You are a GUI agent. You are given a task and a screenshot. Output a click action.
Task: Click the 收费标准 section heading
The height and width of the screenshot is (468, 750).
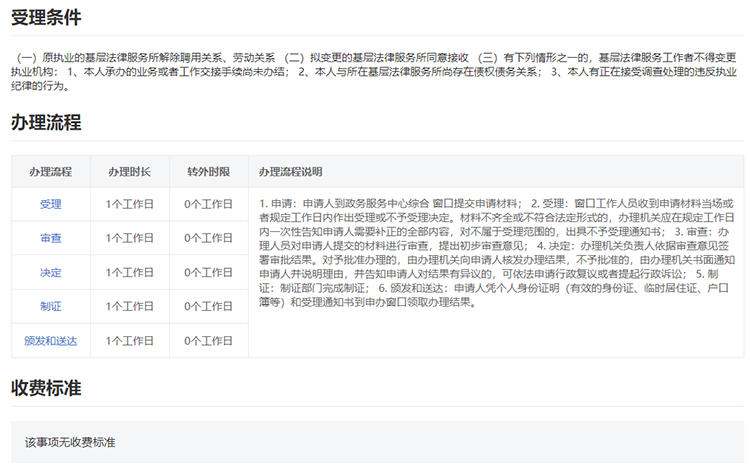click(46, 387)
